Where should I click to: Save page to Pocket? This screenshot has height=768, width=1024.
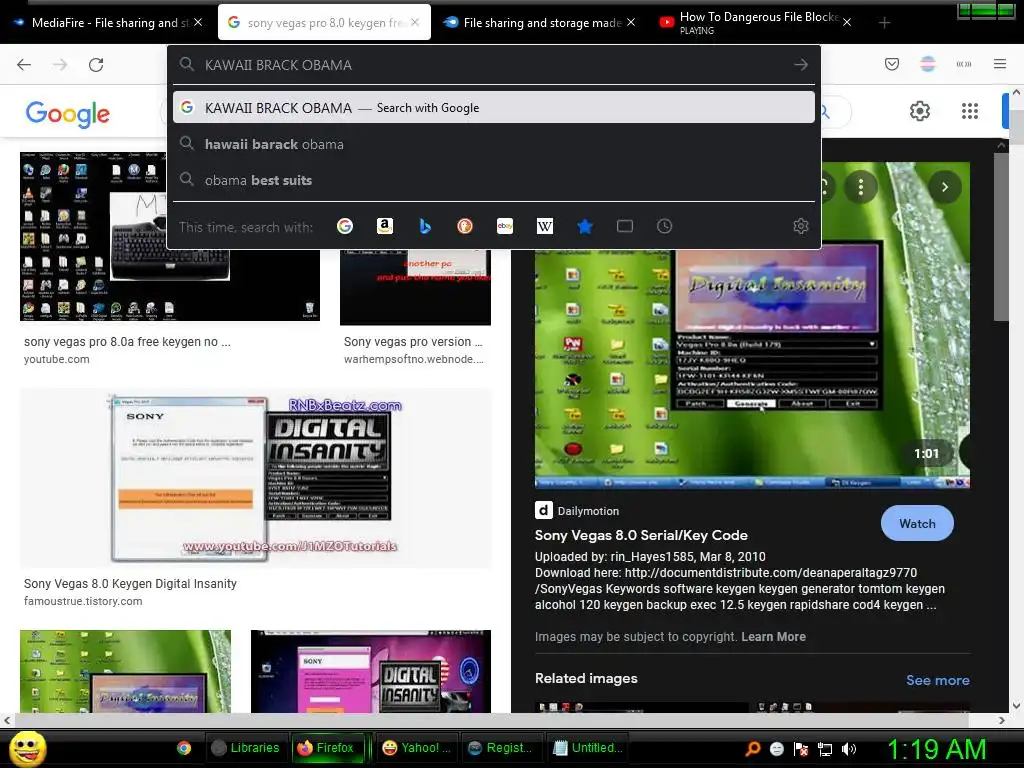(891, 64)
